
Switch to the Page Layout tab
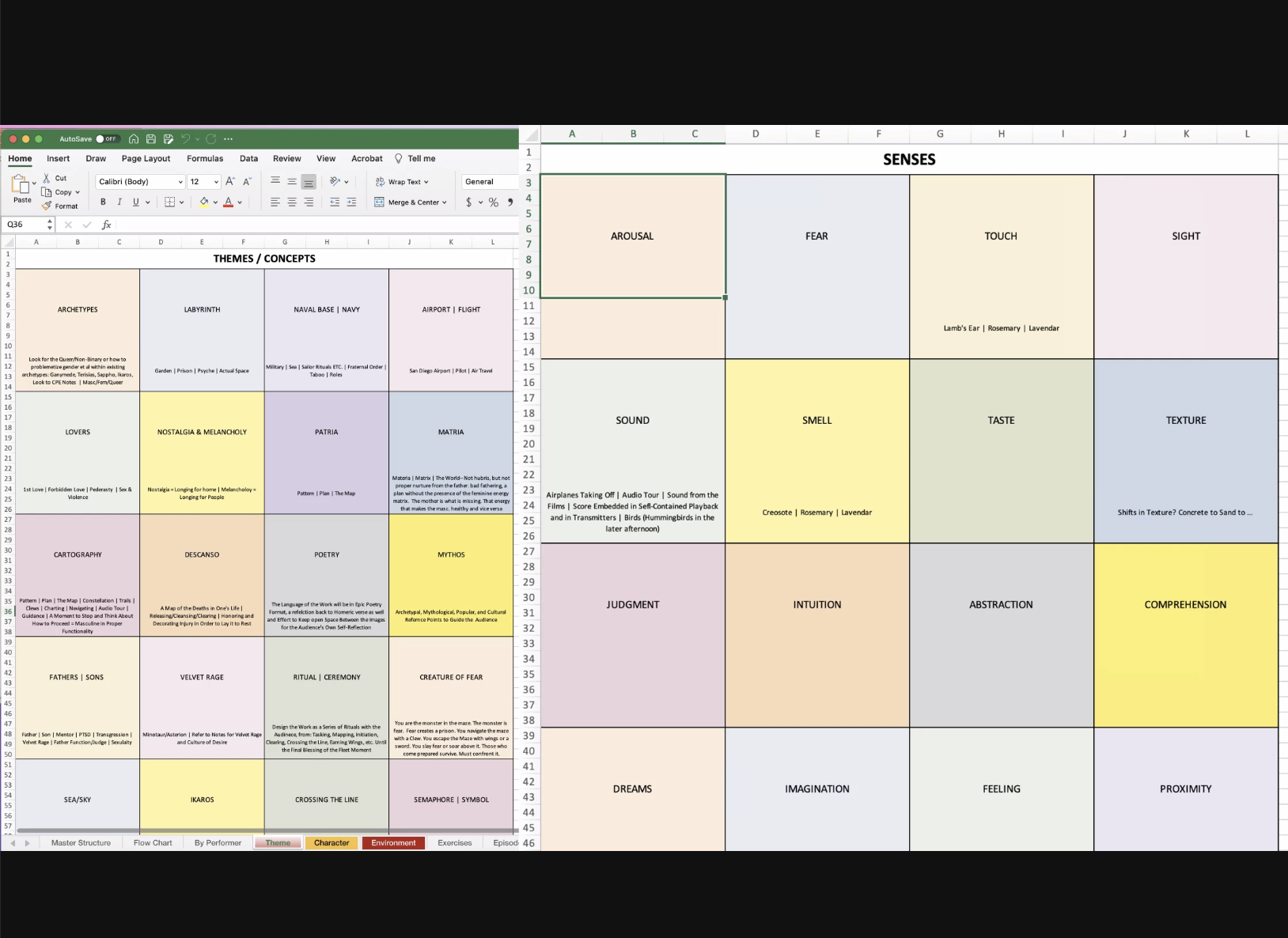(146, 158)
